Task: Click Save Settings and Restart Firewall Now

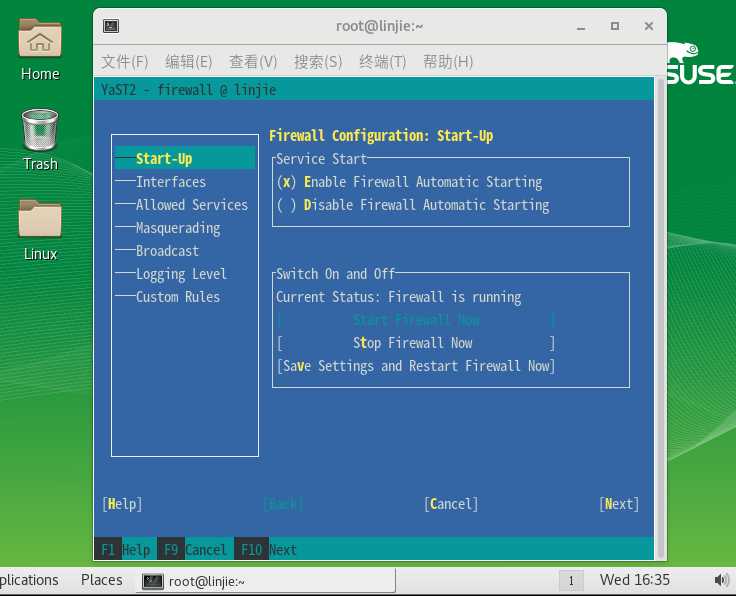Action: 416,366
